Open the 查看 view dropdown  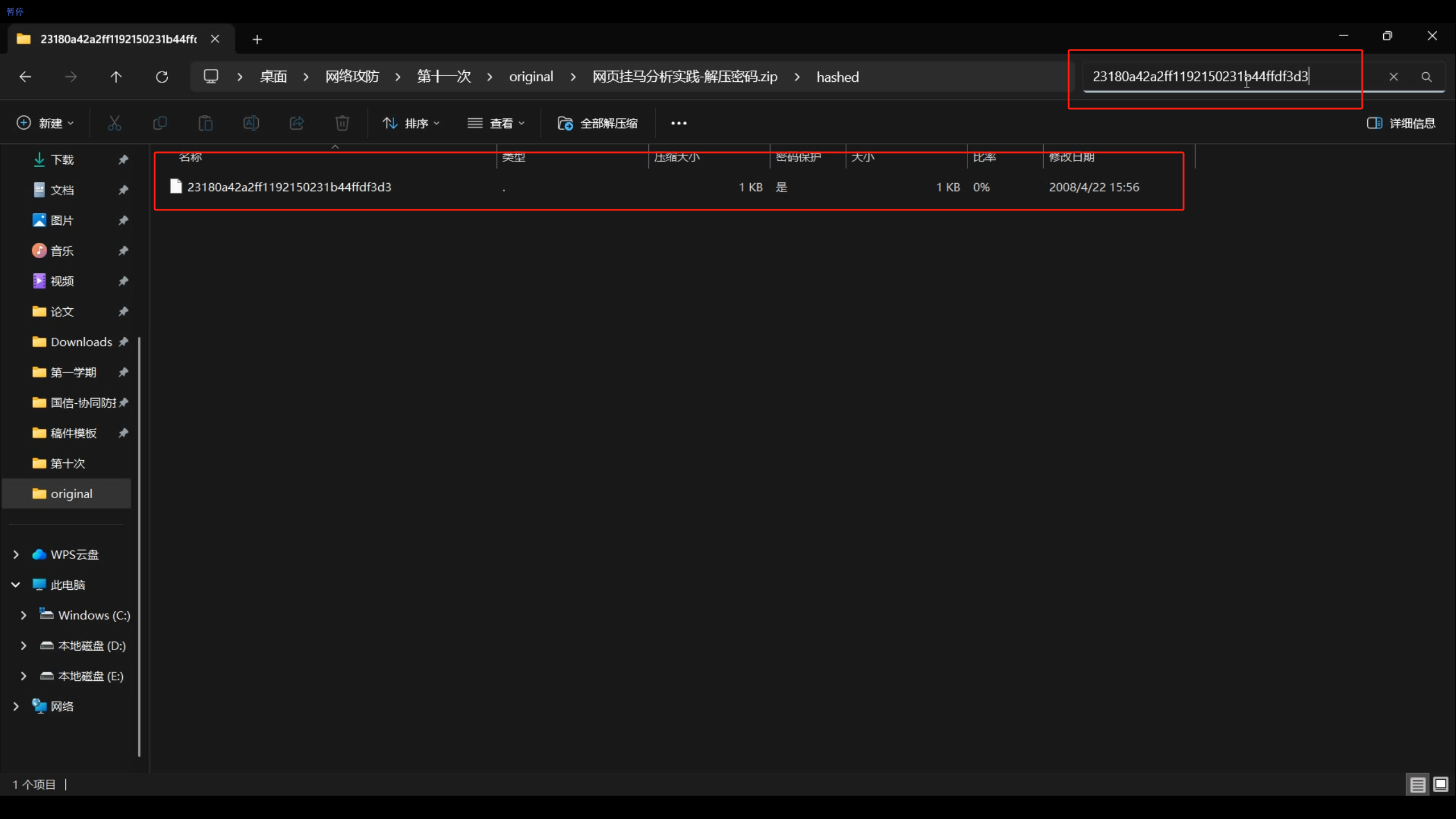point(496,123)
